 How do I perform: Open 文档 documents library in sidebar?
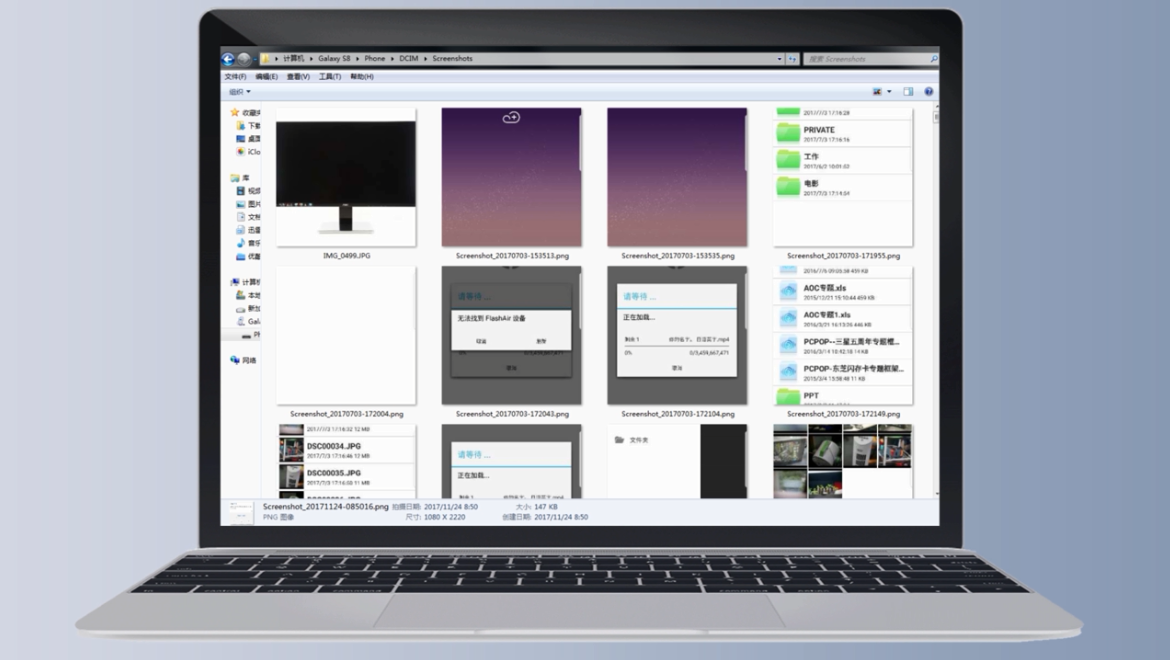click(x=248, y=217)
